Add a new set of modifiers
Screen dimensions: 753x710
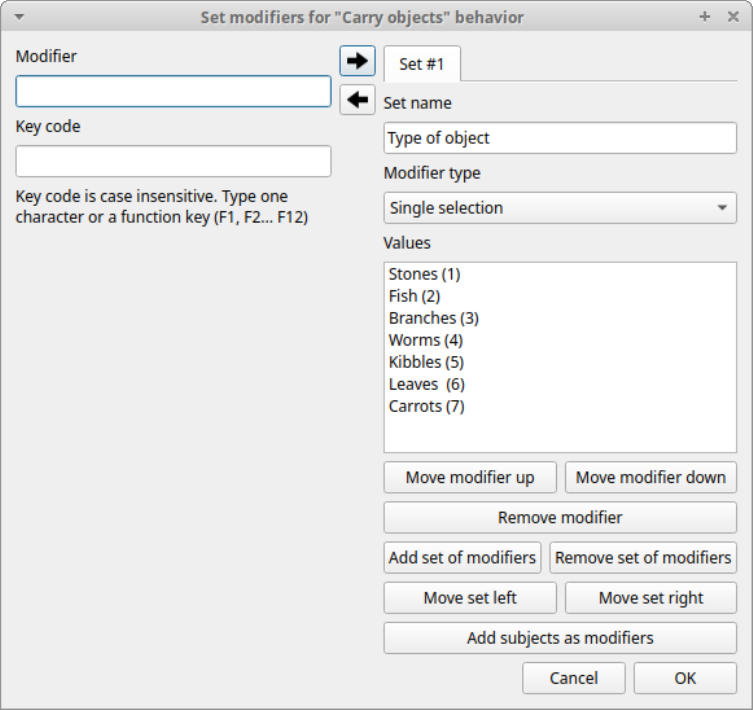pyautogui.click(x=463, y=557)
